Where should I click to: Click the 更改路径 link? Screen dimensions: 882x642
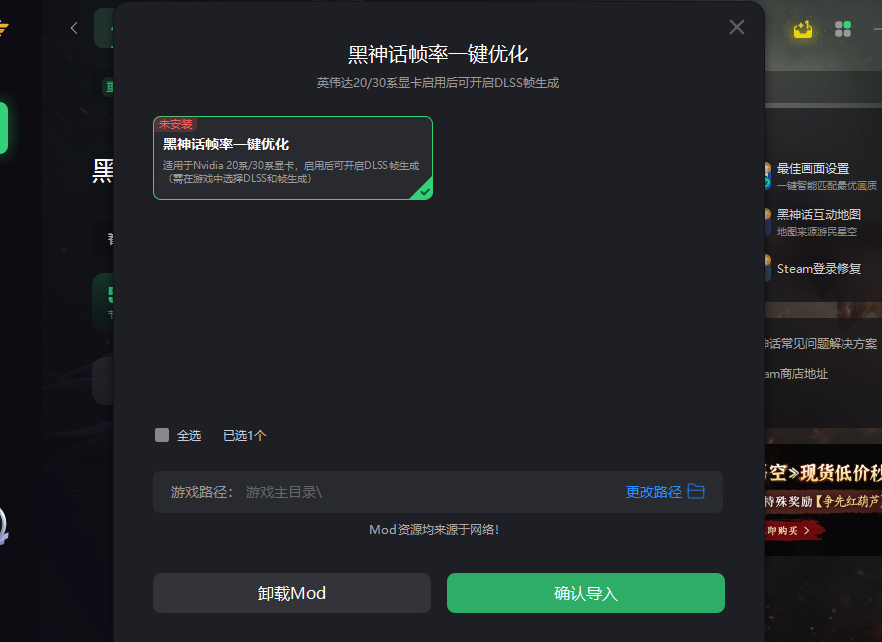point(654,492)
